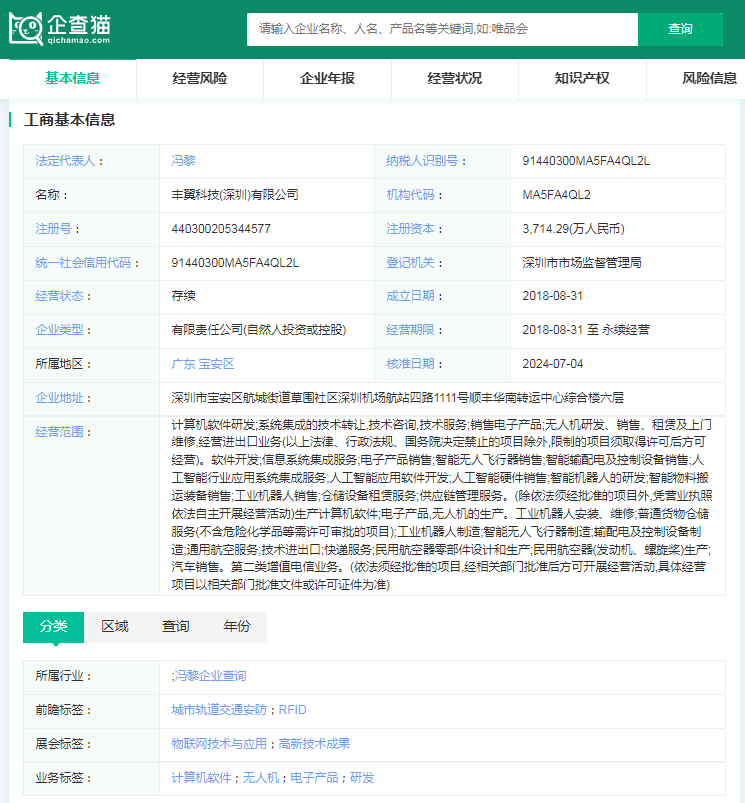The height and width of the screenshot is (803, 745).
Task: Open the 企业年报 tab
Action: 327,78
